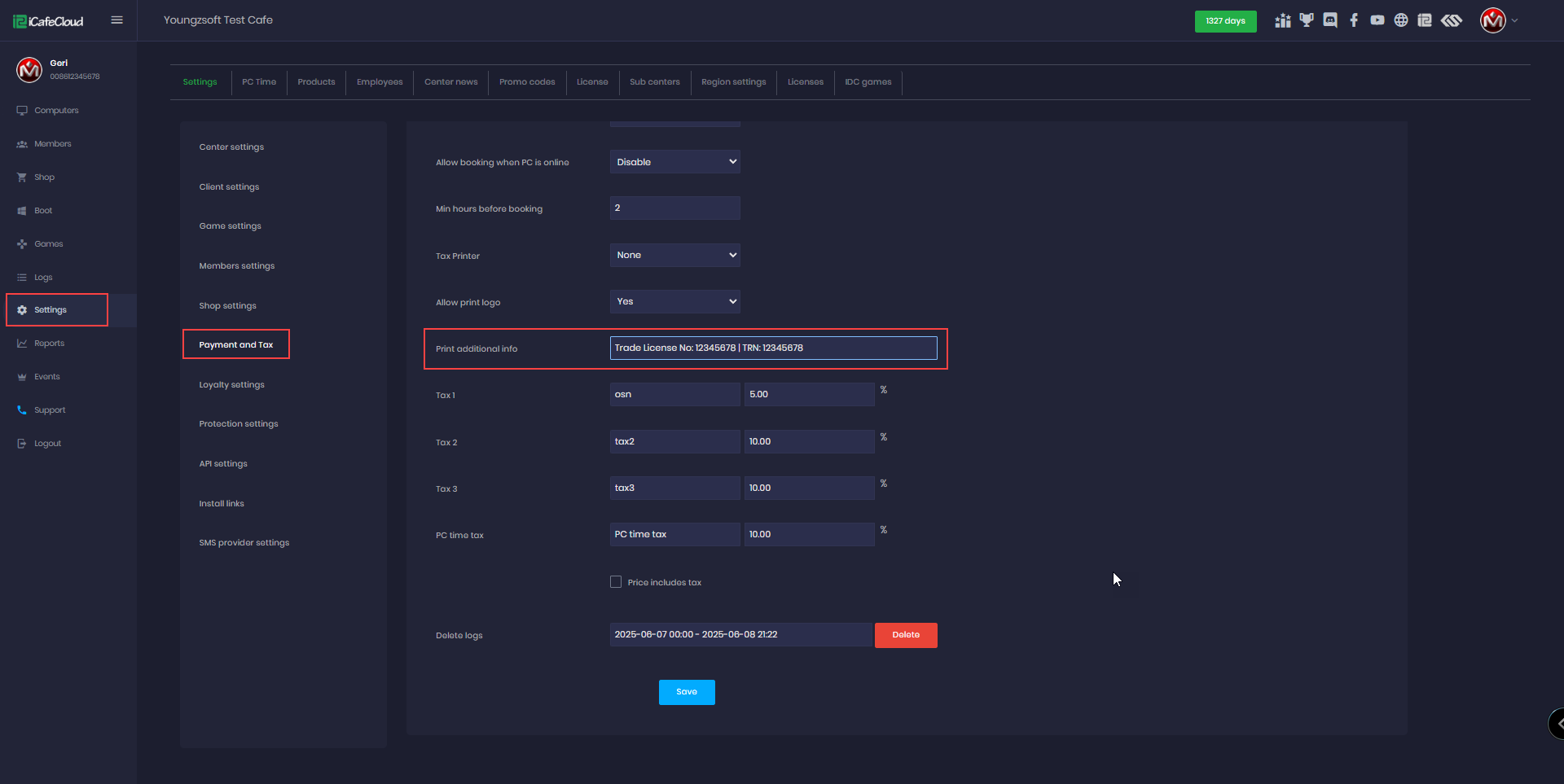This screenshot has height=784, width=1564.
Task: Click the trophy icon in the header
Action: click(1307, 20)
